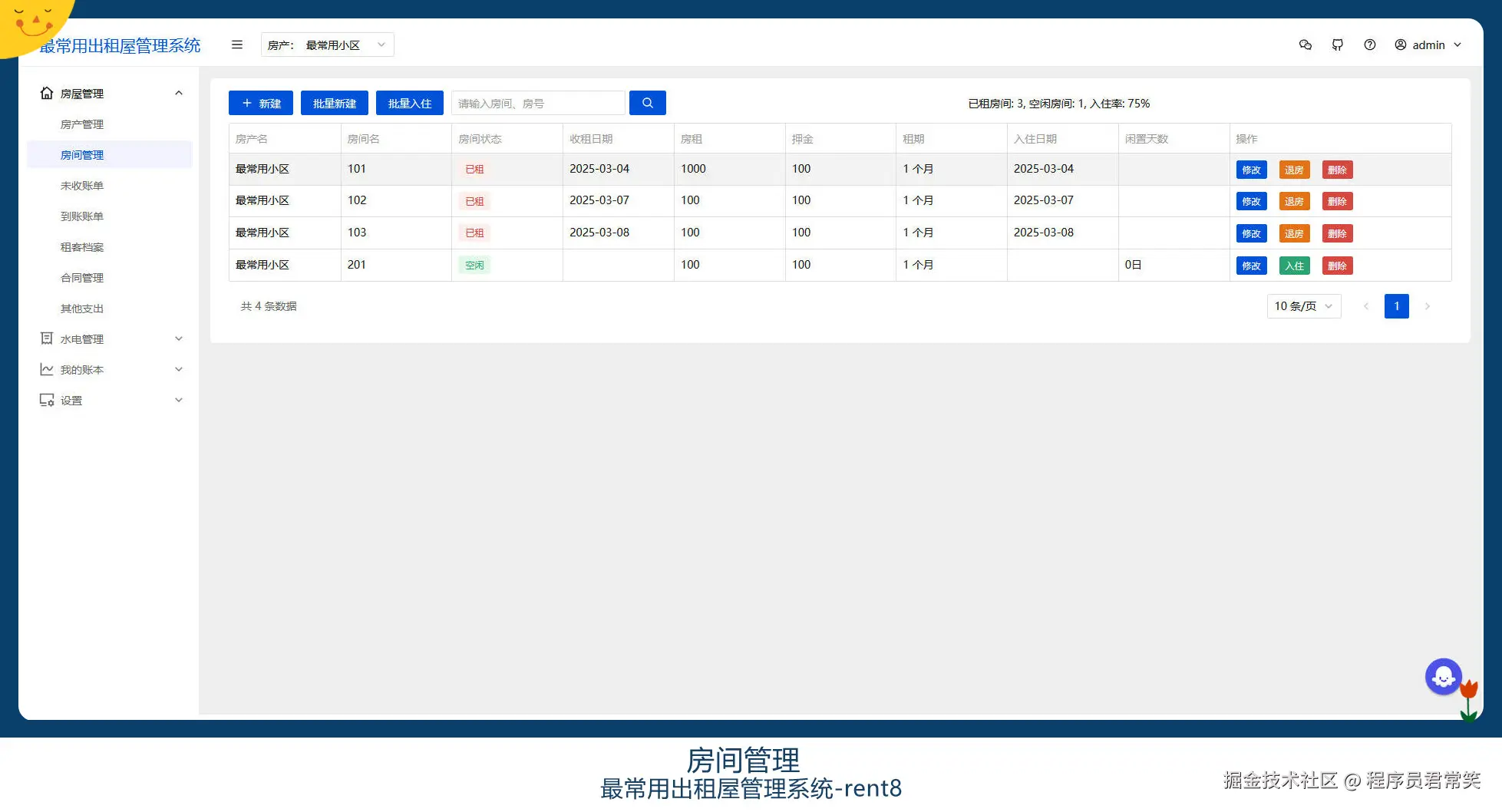
Task: Click the house icon beside 房屋管理
Action: click(x=46, y=93)
